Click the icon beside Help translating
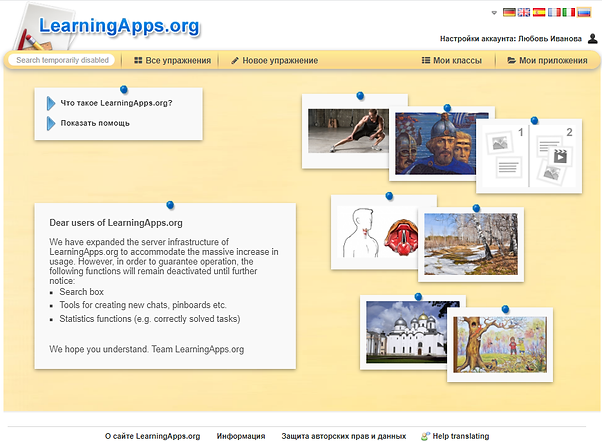Image resolution: width=602 pixels, height=442 pixels. pyautogui.click(x=425, y=436)
